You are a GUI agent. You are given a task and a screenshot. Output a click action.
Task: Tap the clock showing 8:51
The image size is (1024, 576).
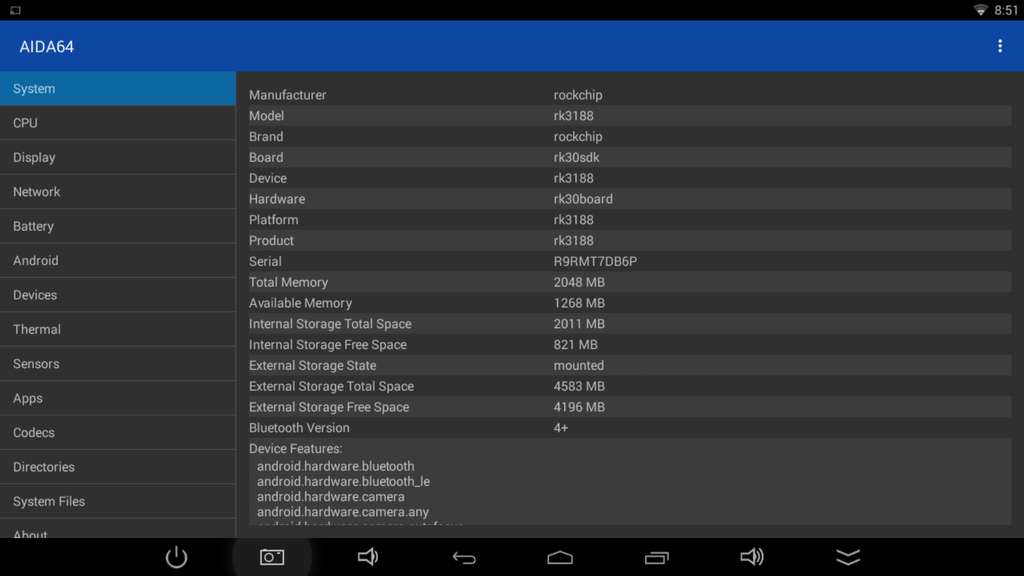(1006, 10)
